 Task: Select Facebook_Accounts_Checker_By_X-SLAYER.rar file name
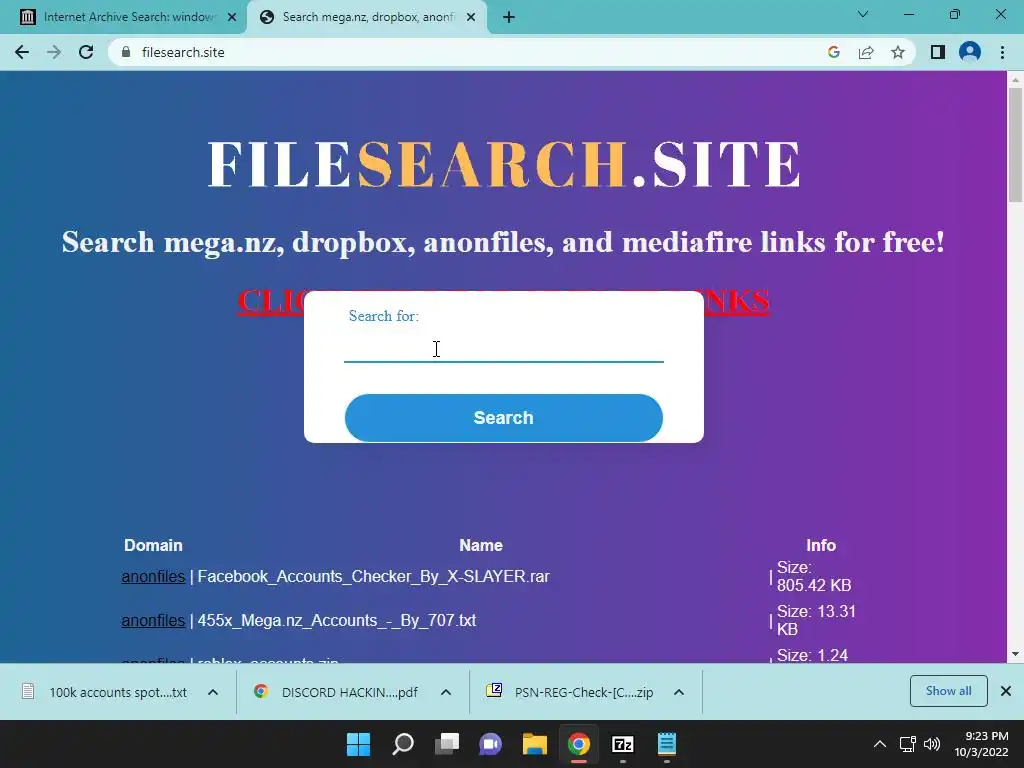pos(374,577)
